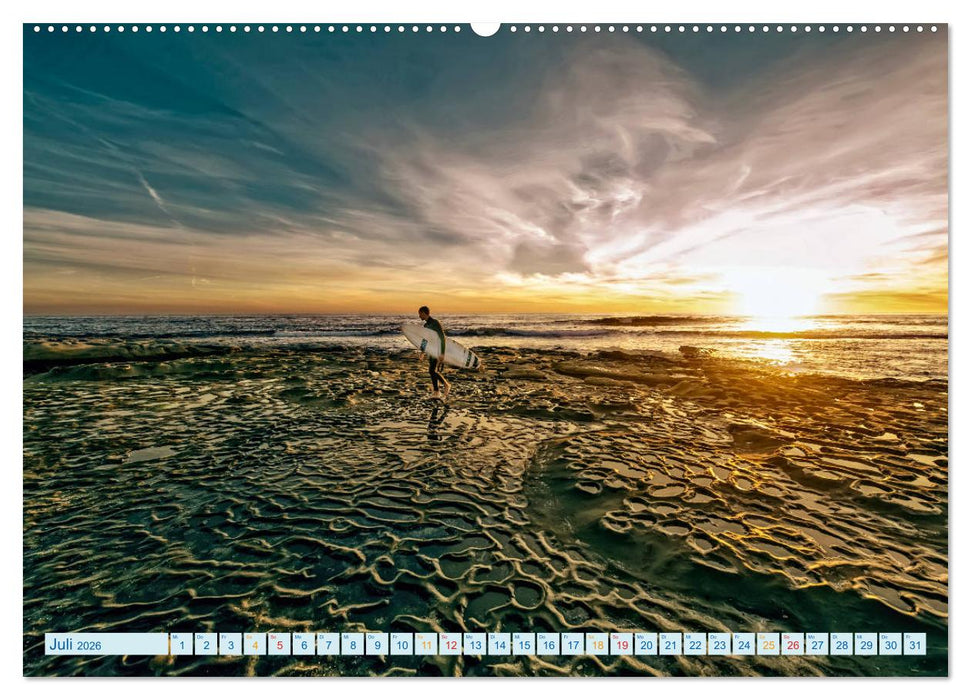Click the reflective tide pools in the foreground

[x=450, y=540]
